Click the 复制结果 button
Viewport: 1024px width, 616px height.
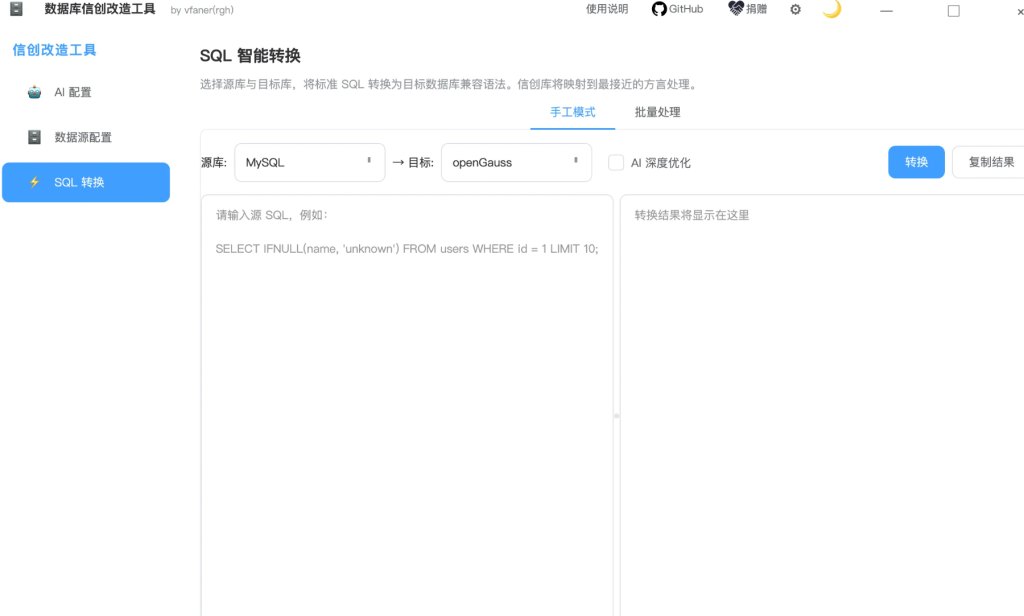click(x=990, y=162)
